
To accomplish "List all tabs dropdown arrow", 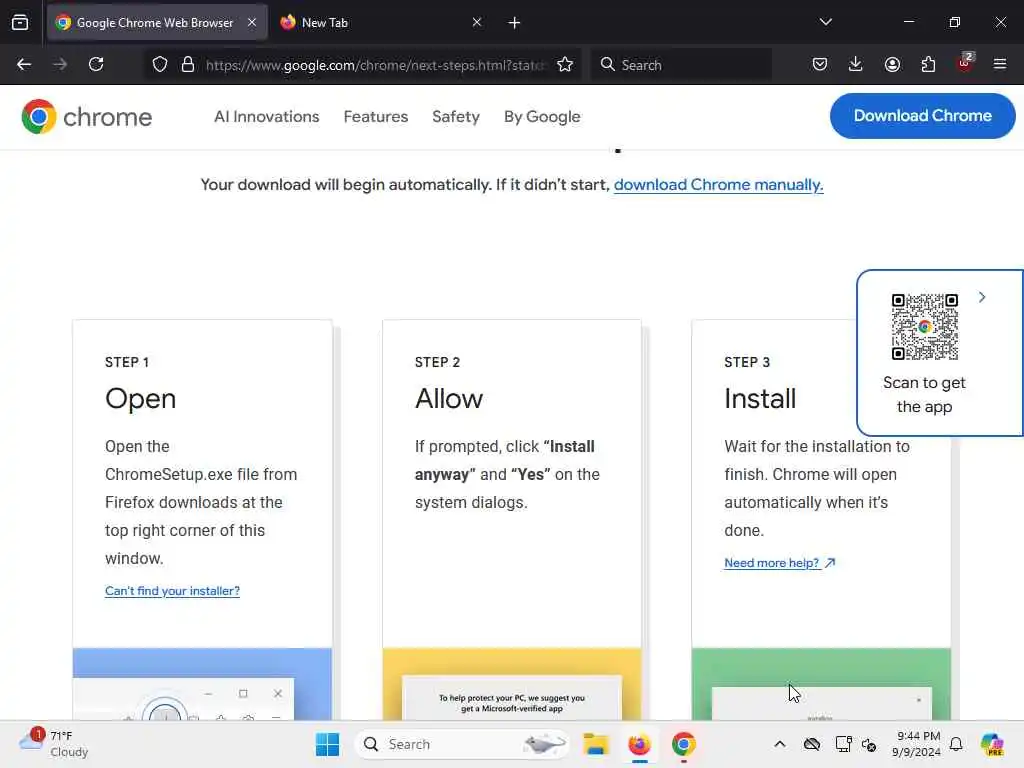I will pyautogui.click(x=825, y=22).
